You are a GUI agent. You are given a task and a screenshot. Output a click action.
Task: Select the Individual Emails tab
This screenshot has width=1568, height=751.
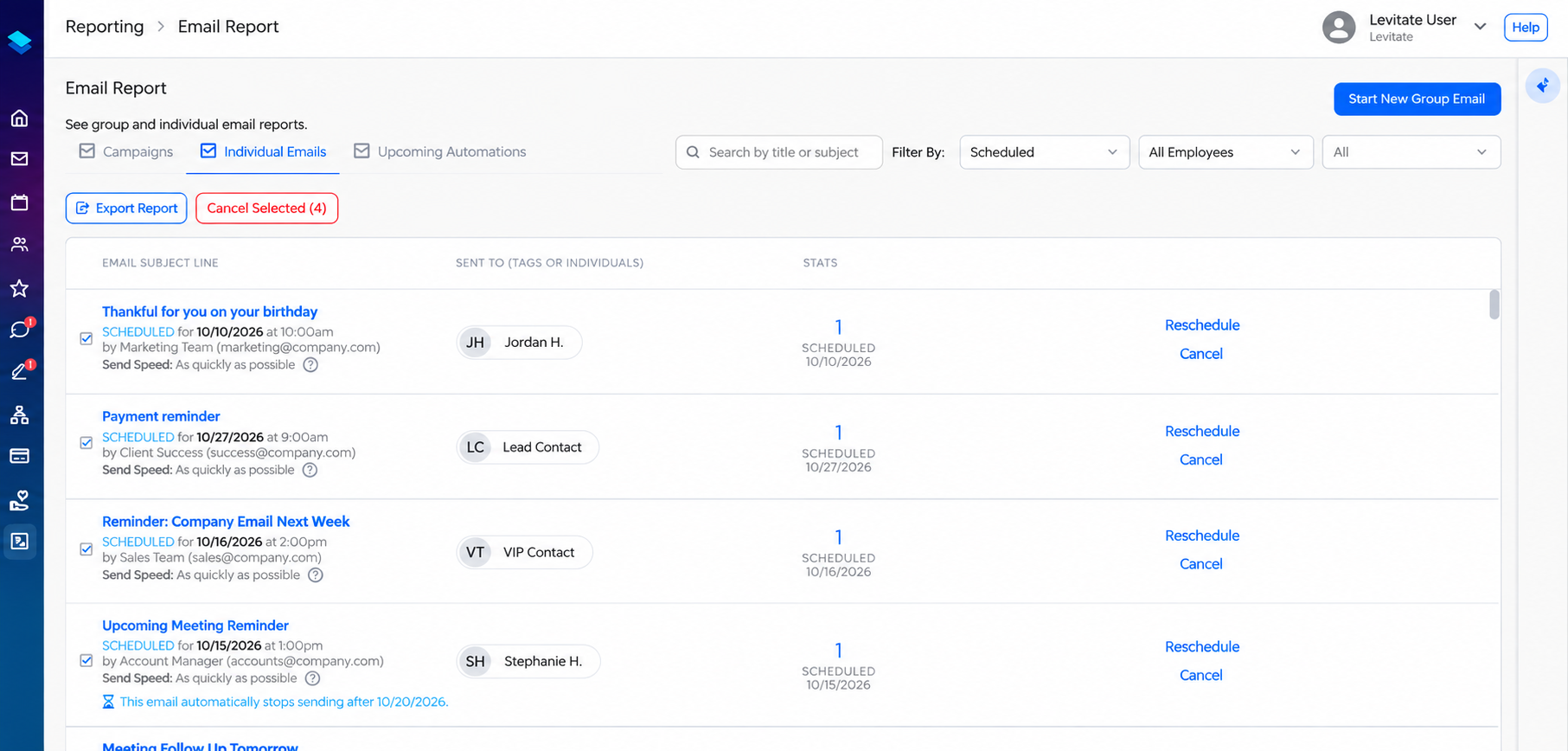pyautogui.click(x=263, y=151)
